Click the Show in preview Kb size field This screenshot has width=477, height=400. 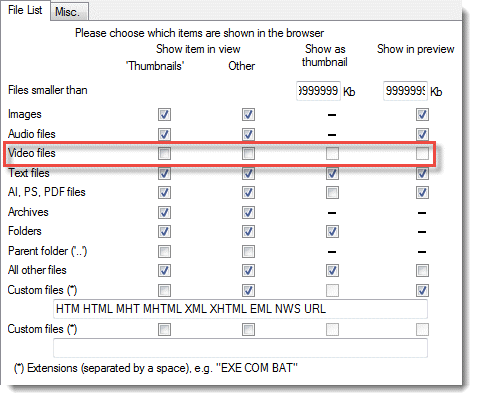(x=405, y=91)
